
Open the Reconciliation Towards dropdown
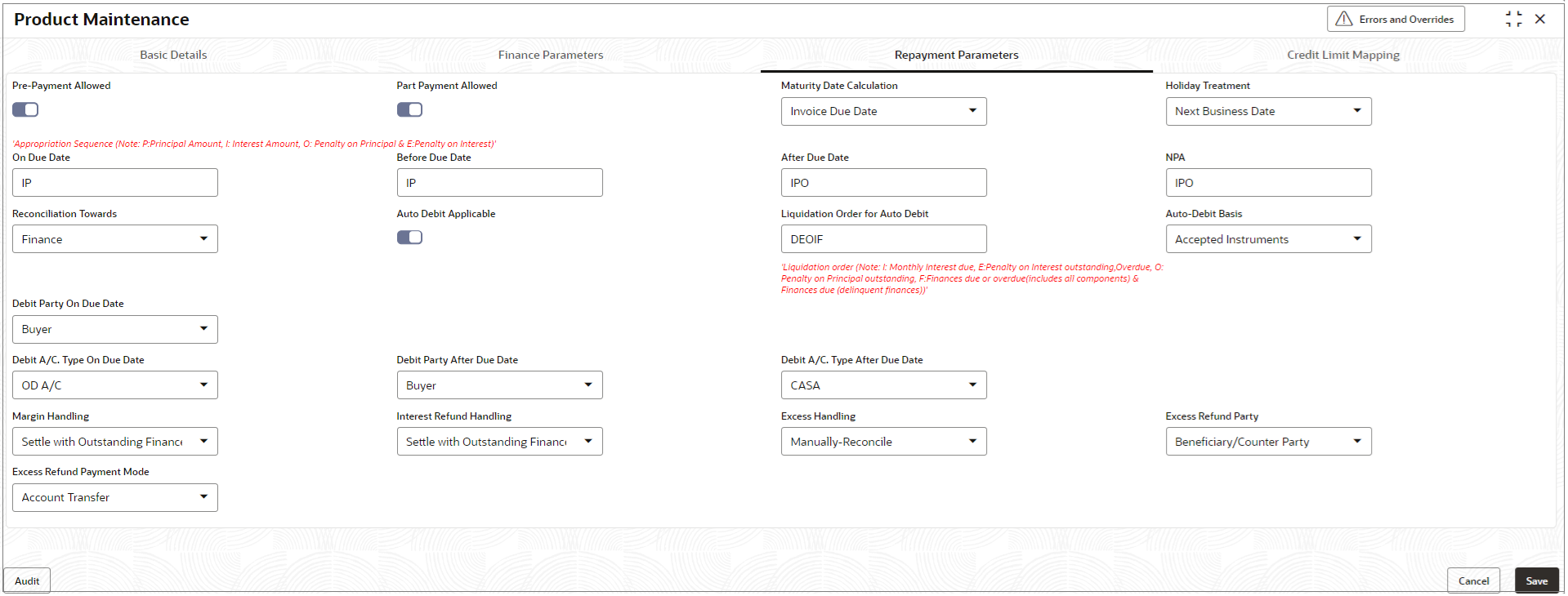[x=115, y=239]
